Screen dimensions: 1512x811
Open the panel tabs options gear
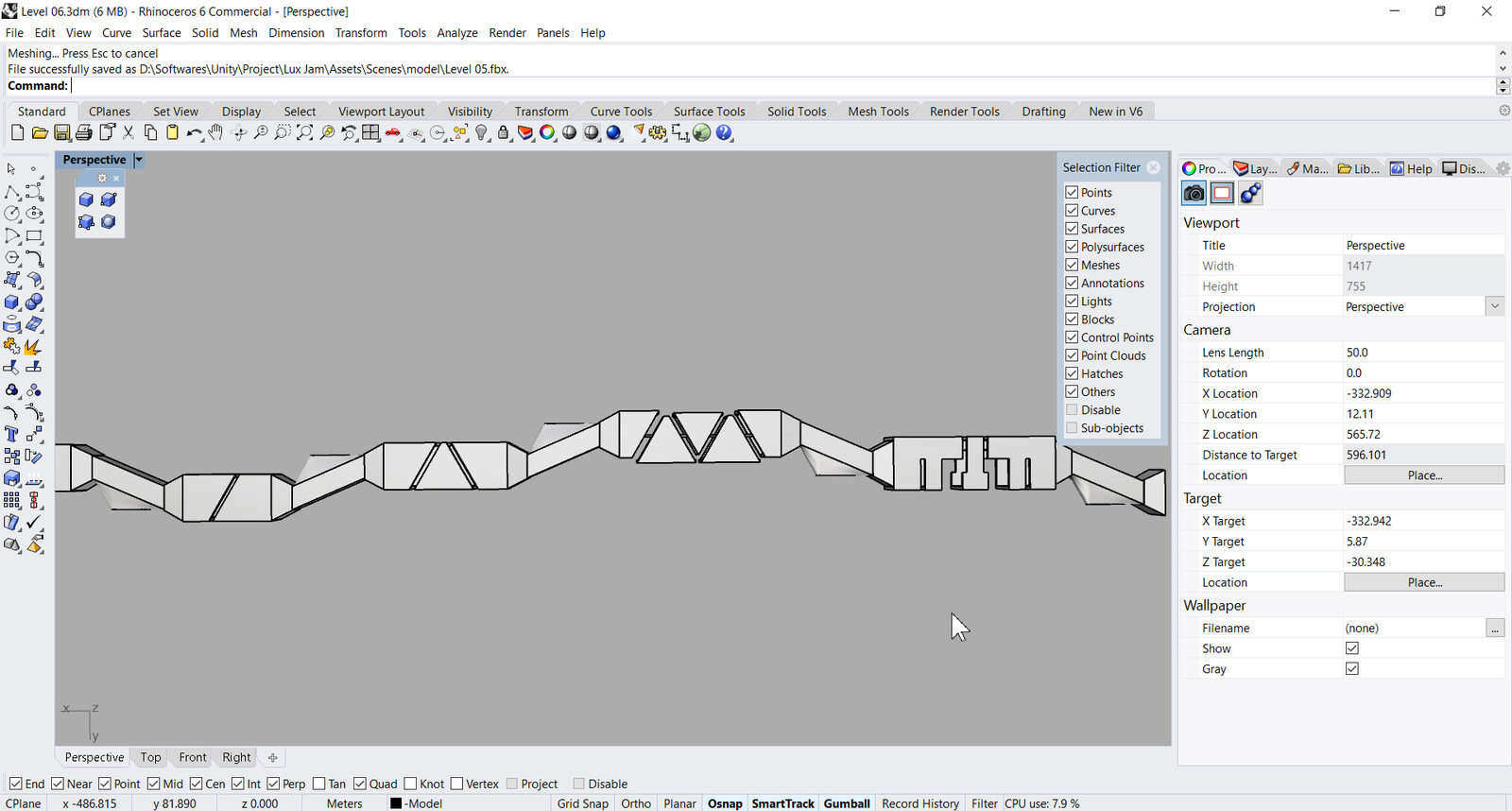(1503, 168)
